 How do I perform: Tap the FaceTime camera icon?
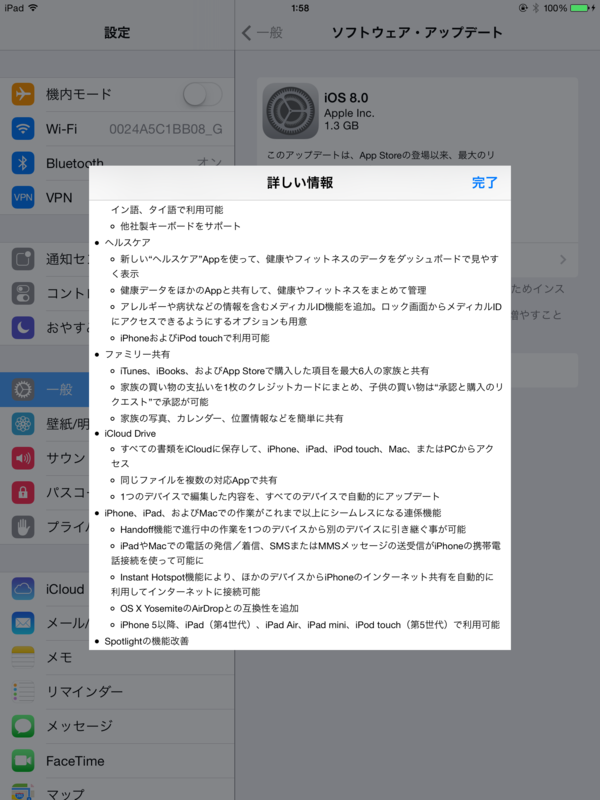click(x=23, y=761)
